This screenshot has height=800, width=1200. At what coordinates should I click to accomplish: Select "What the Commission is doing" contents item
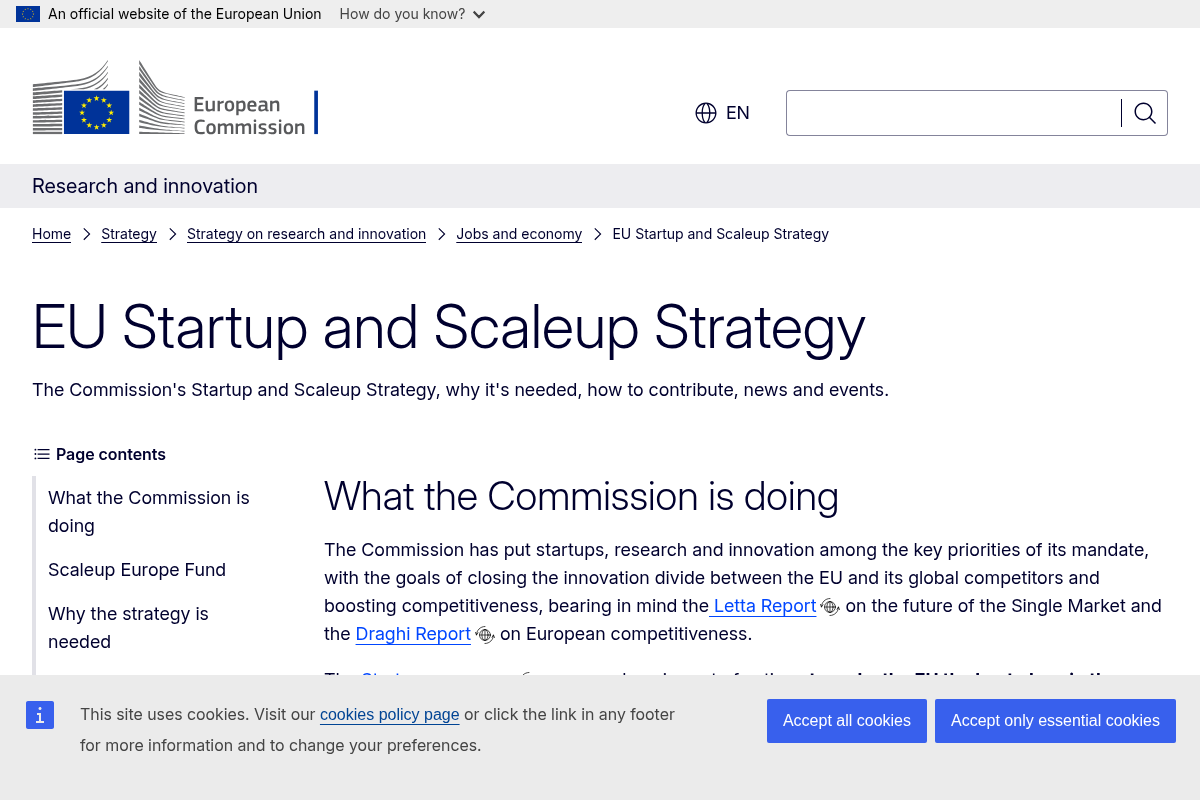pyautogui.click(x=149, y=511)
